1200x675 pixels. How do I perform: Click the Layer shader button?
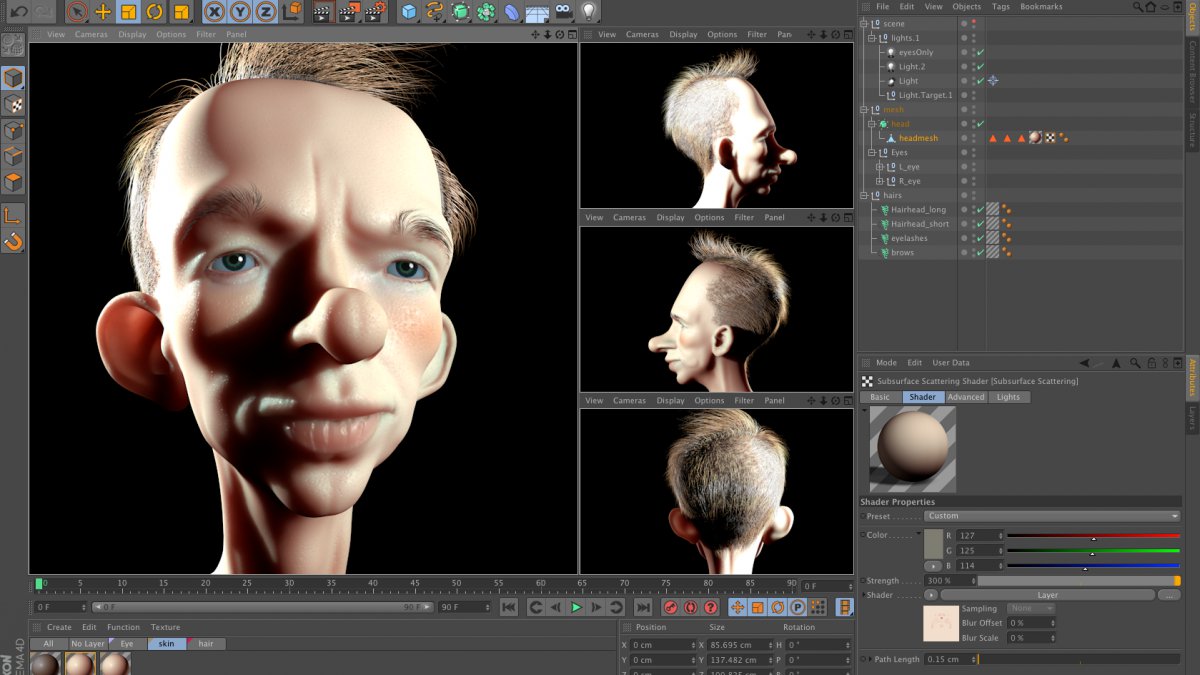pyautogui.click(x=1047, y=595)
